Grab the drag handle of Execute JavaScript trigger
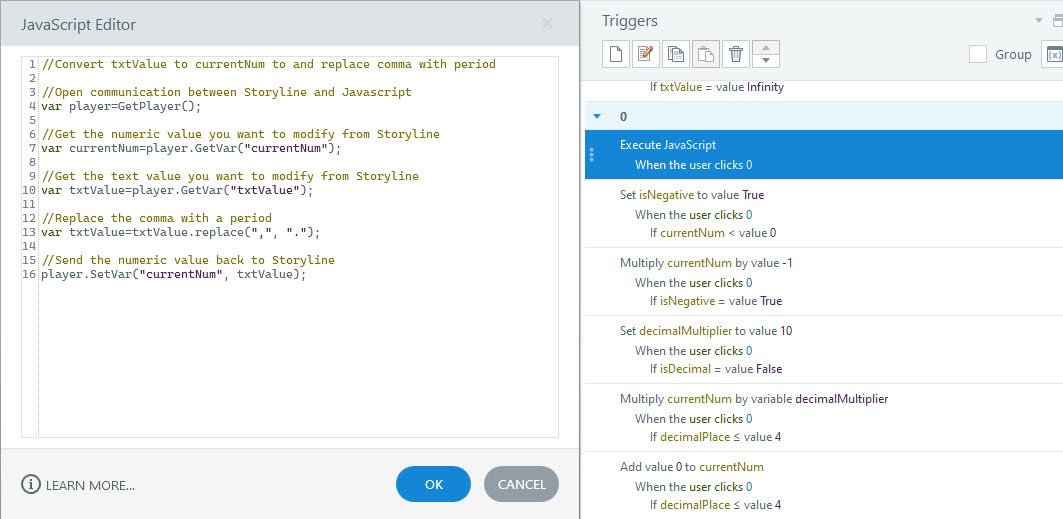 [x=592, y=155]
